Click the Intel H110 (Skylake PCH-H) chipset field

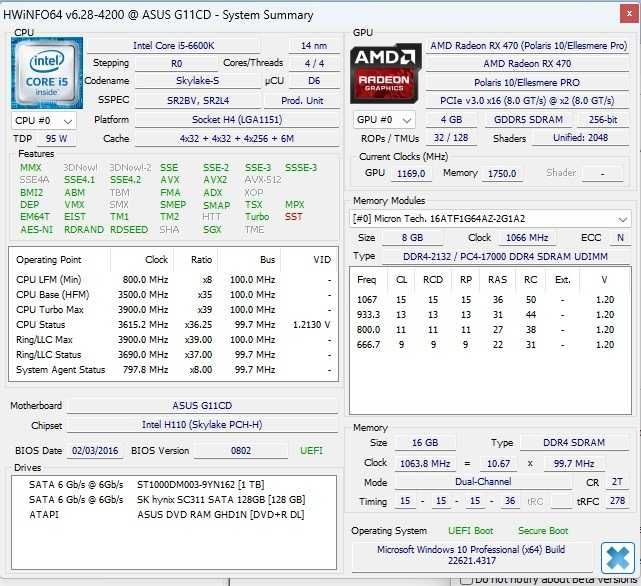point(202,425)
